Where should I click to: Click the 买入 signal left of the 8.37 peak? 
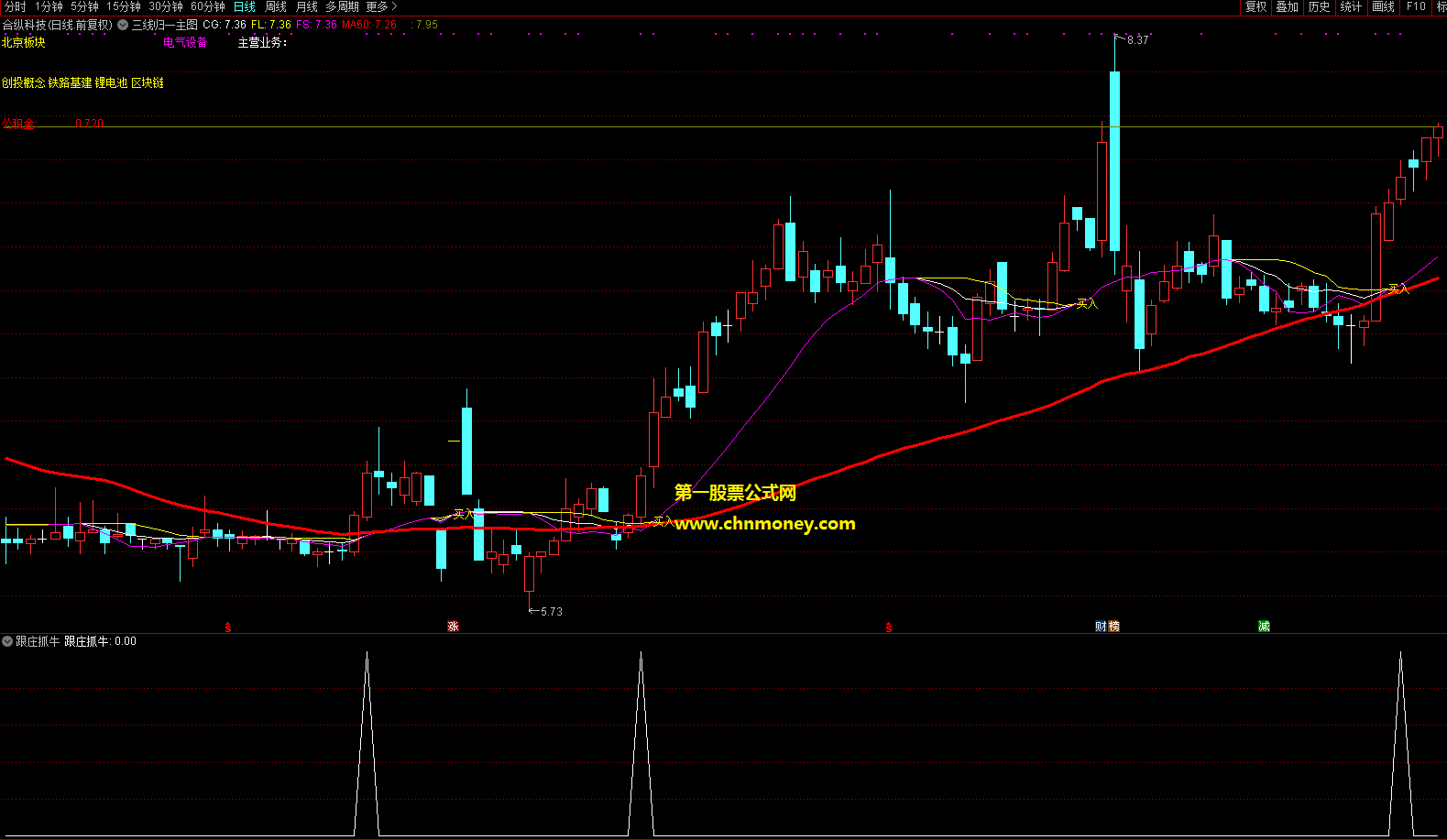1087,303
